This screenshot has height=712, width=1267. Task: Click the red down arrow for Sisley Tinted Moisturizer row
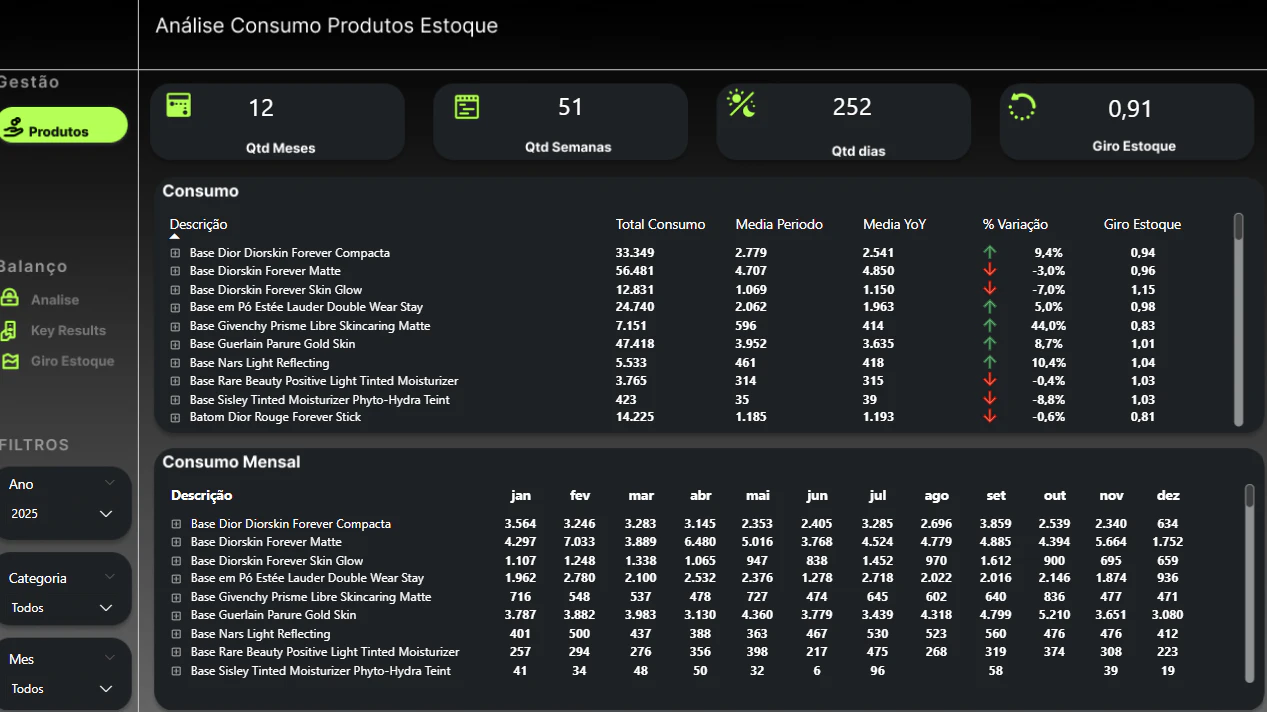(x=990, y=399)
